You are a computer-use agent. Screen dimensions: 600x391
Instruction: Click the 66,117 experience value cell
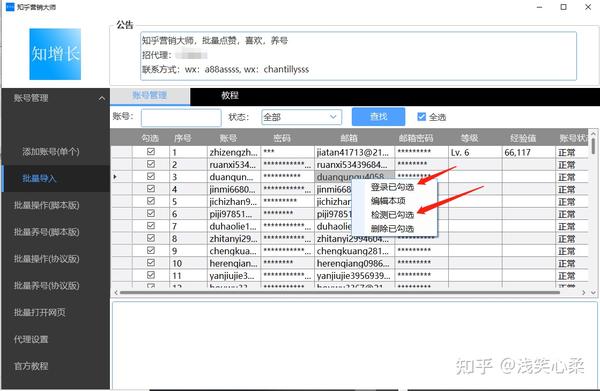(528, 152)
